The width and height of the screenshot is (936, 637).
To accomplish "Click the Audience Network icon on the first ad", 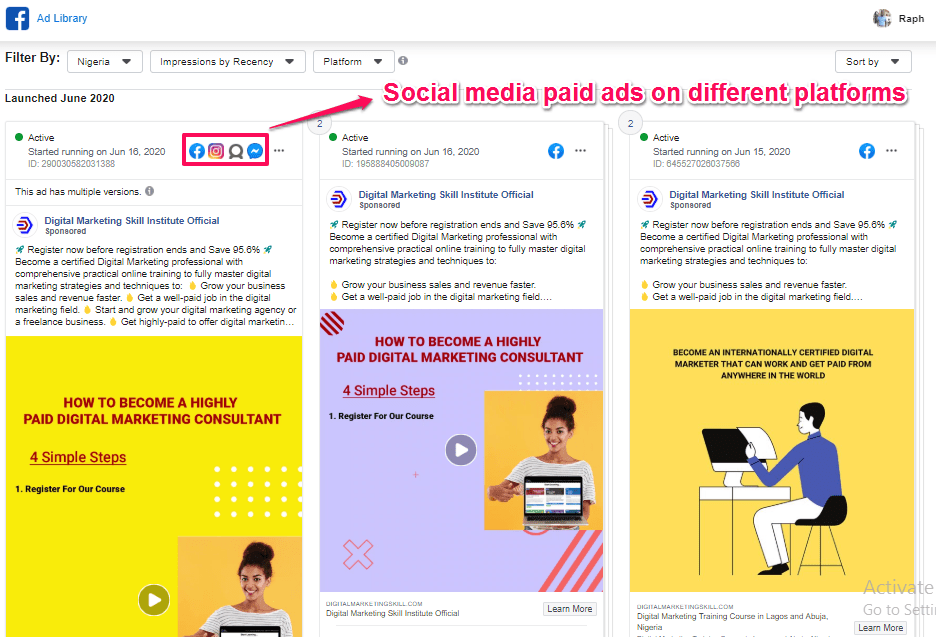I will (235, 151).
